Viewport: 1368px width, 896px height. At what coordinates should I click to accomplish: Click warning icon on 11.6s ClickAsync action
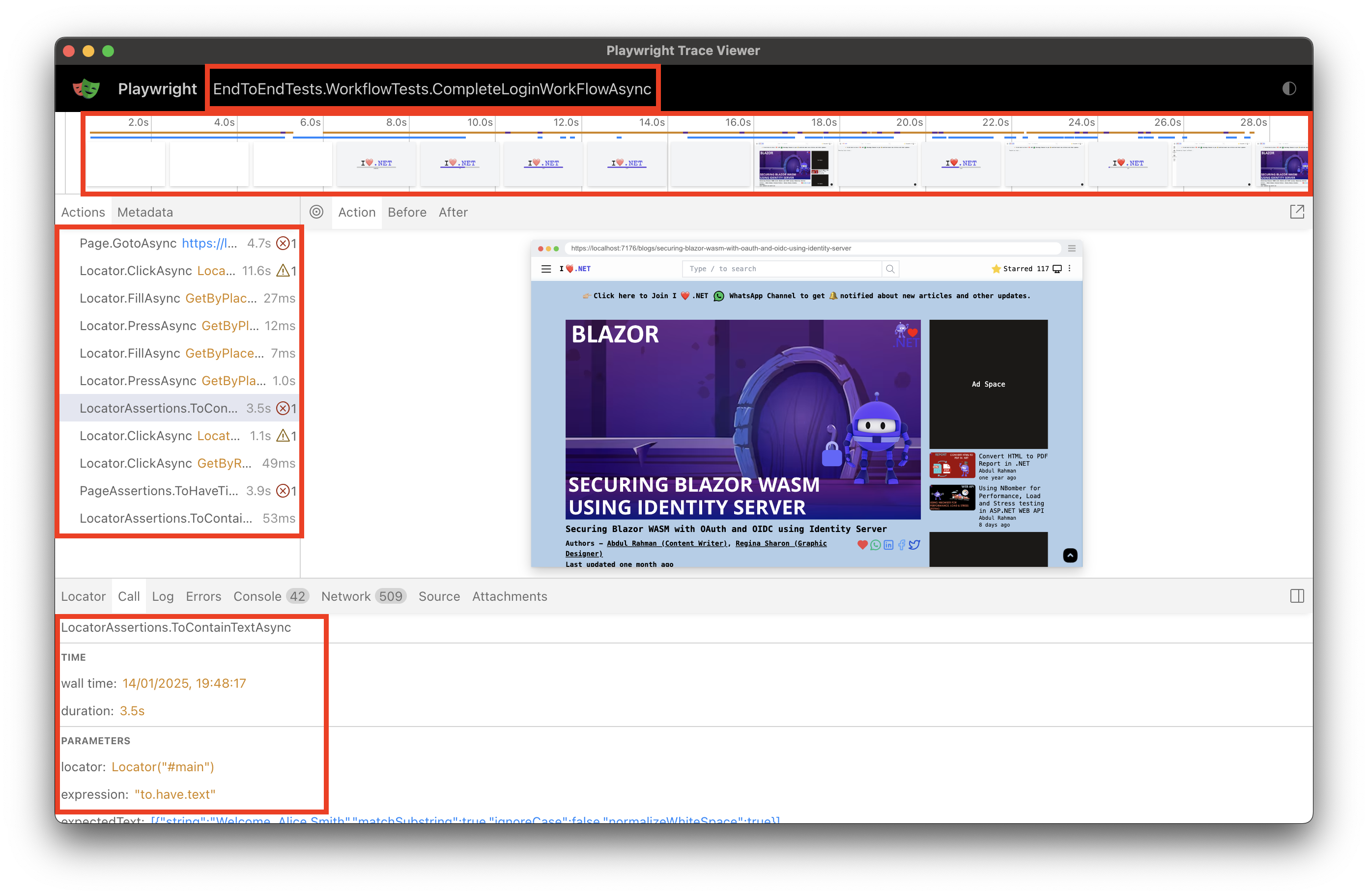click(x=283, y=271)
